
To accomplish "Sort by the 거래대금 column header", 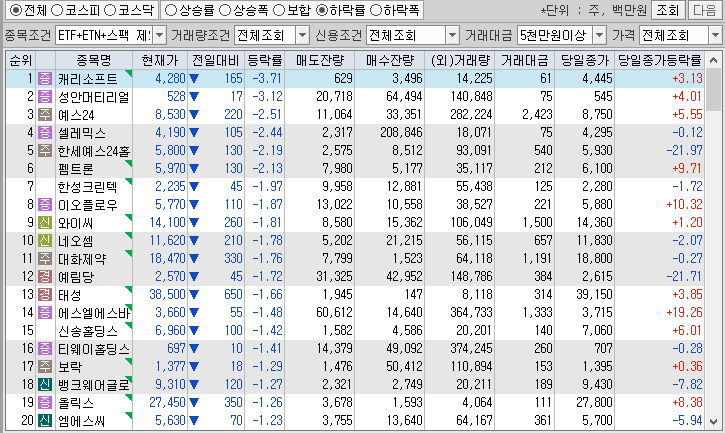I will [x=525, y=60].
